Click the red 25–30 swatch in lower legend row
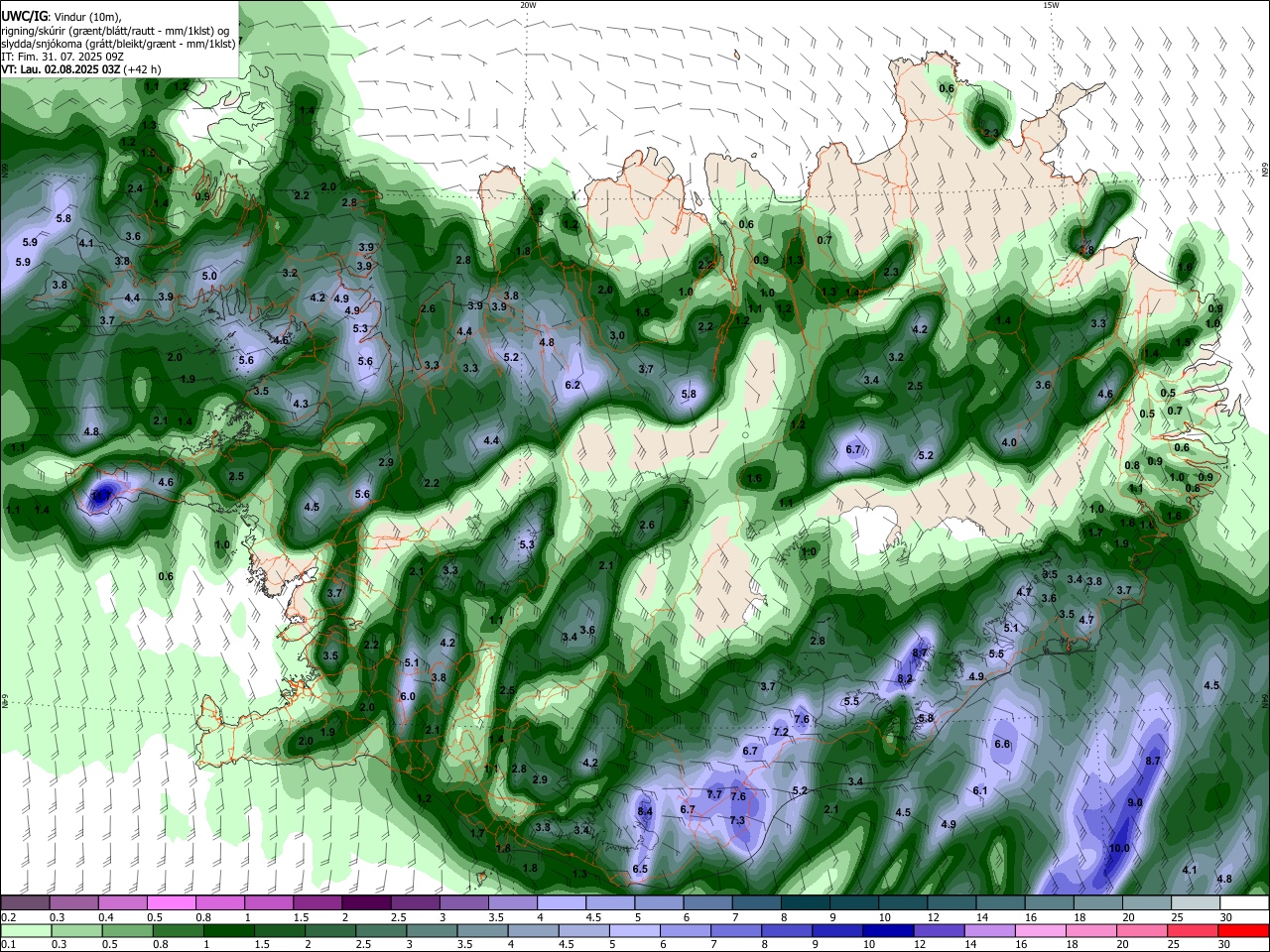This screenshot has width=1270, height=952. tap(1194, 930)
